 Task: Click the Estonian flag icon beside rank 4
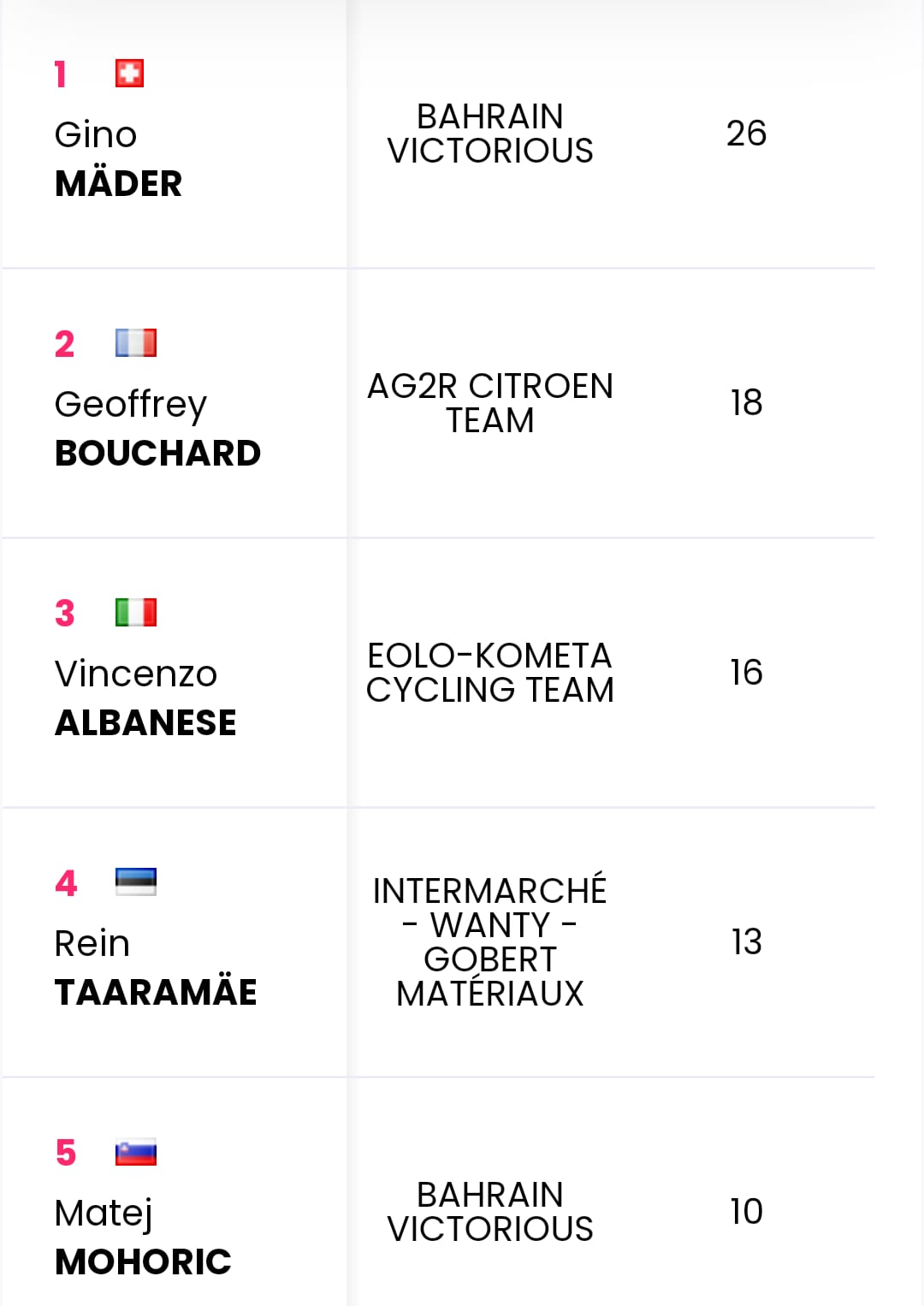pos(136,882)
